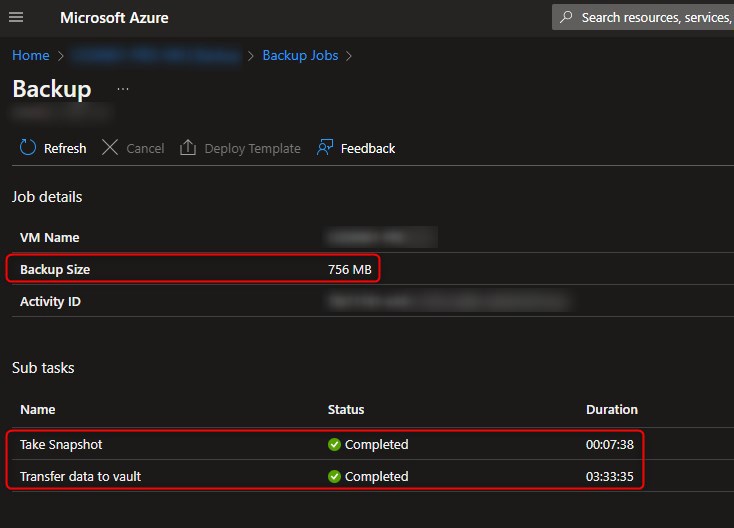Viewport: 734px width, 528px height.
Task: Click the Backup page title
Action: point(51,89)
